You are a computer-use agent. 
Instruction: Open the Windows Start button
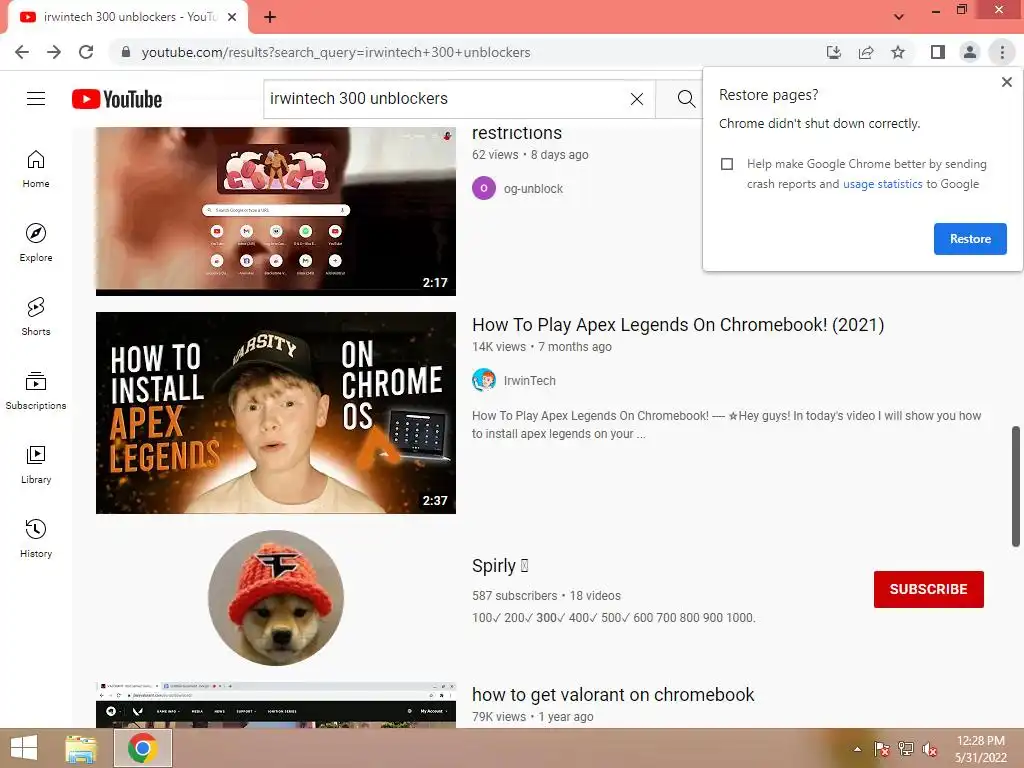24,748
